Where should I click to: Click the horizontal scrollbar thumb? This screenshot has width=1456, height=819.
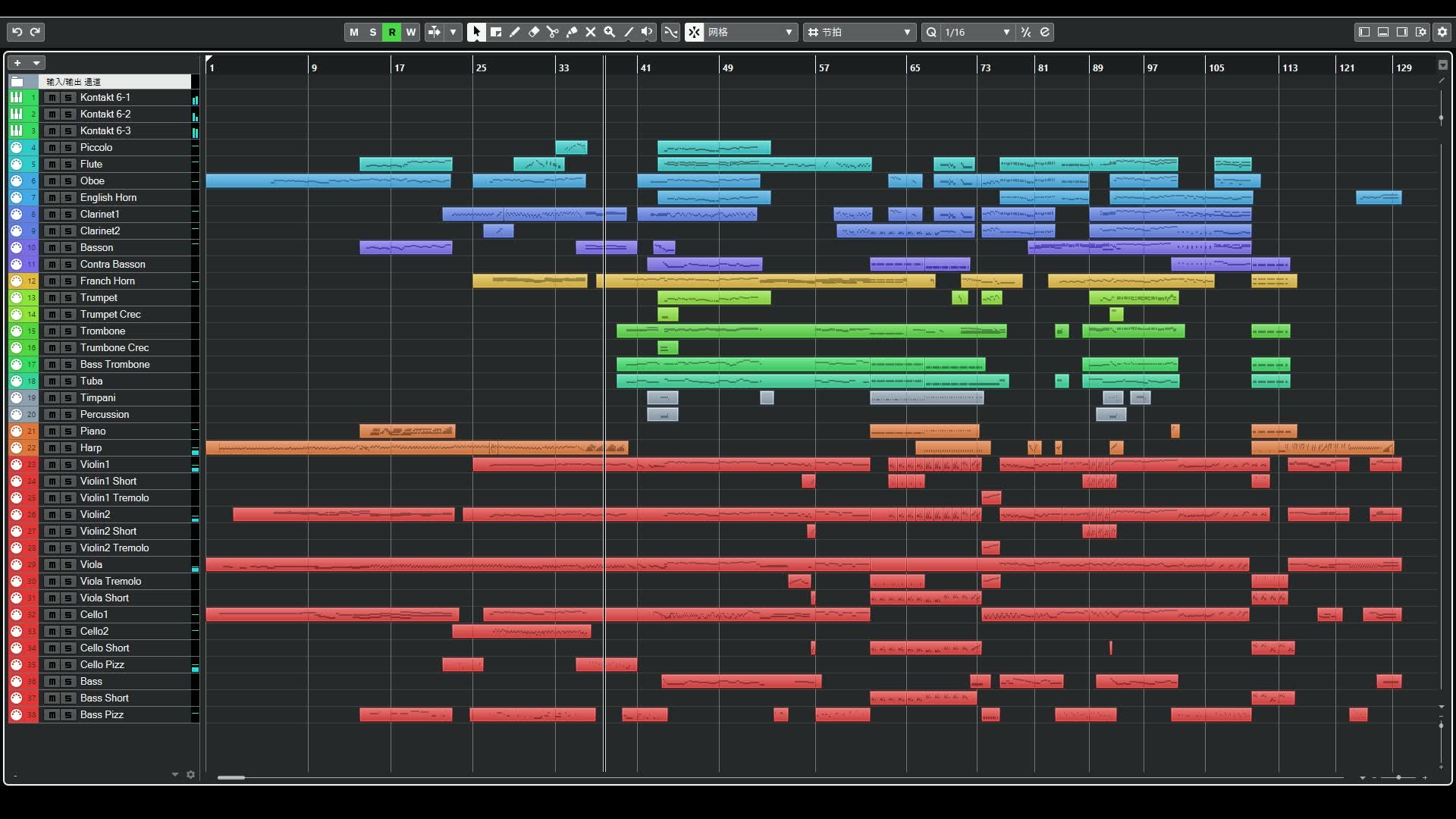pyautogui.click(x=231, y=777)
